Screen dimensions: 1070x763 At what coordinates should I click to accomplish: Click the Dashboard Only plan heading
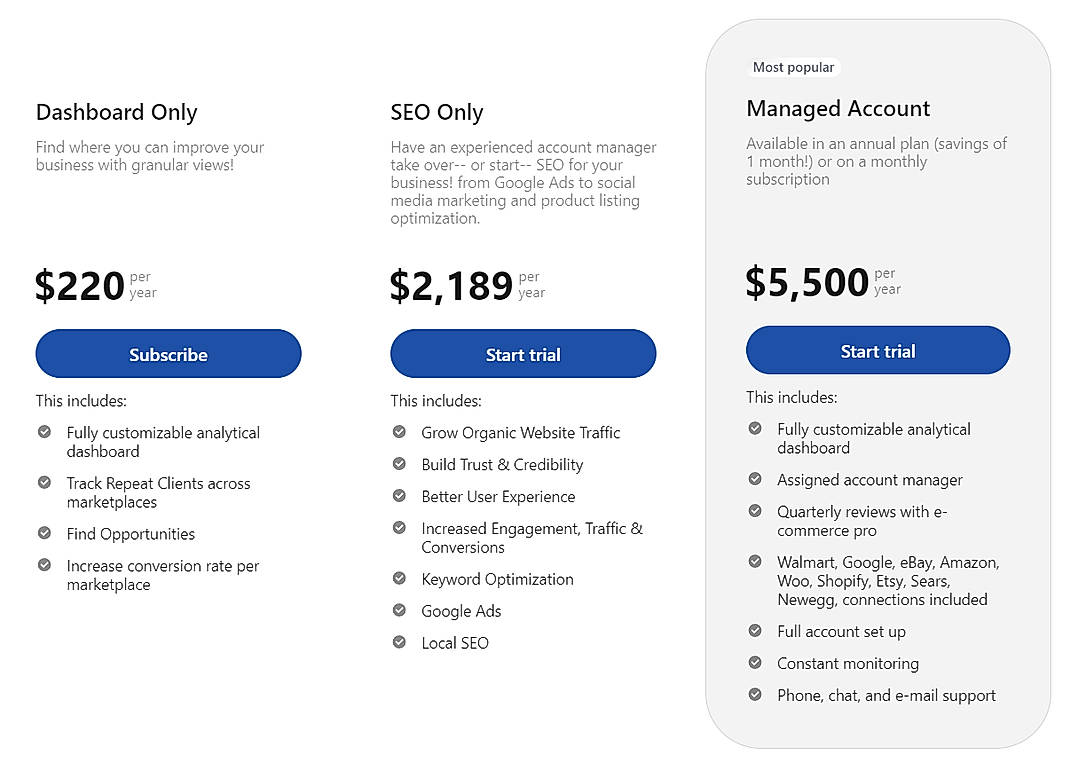tap(116, 112)
